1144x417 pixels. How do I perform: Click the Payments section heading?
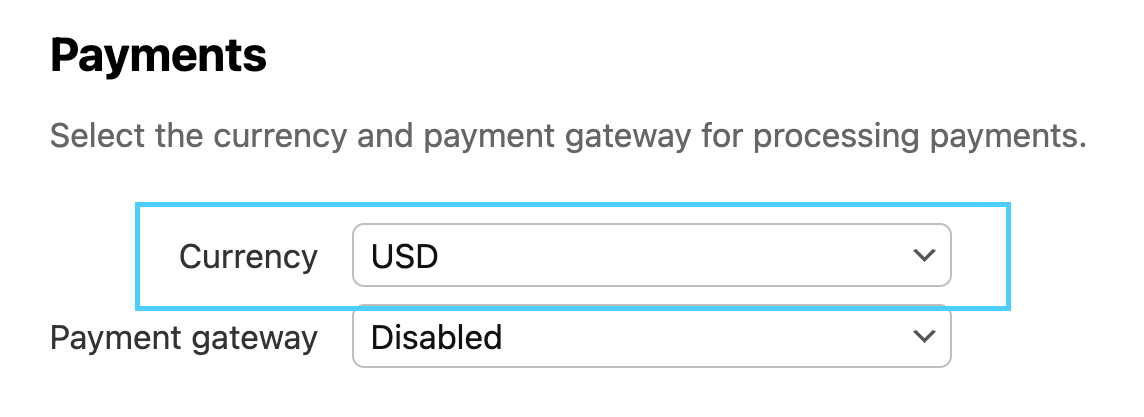[x=158, y=57]
